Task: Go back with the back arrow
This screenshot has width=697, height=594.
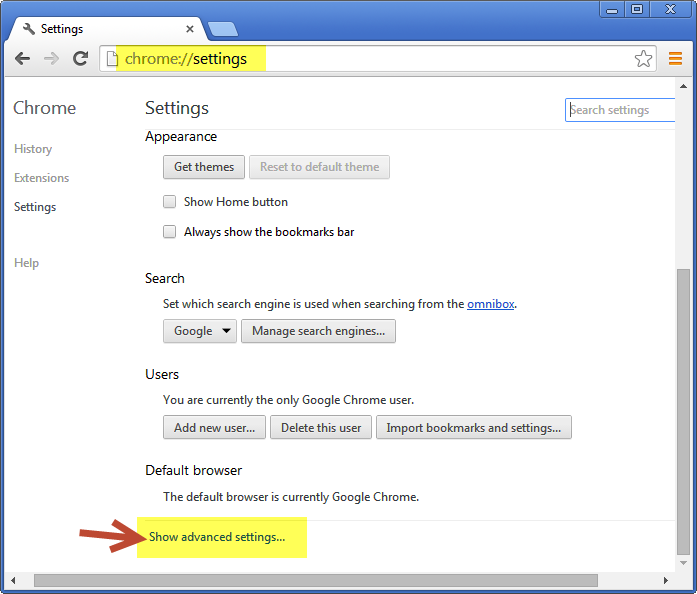Action: 22,58
